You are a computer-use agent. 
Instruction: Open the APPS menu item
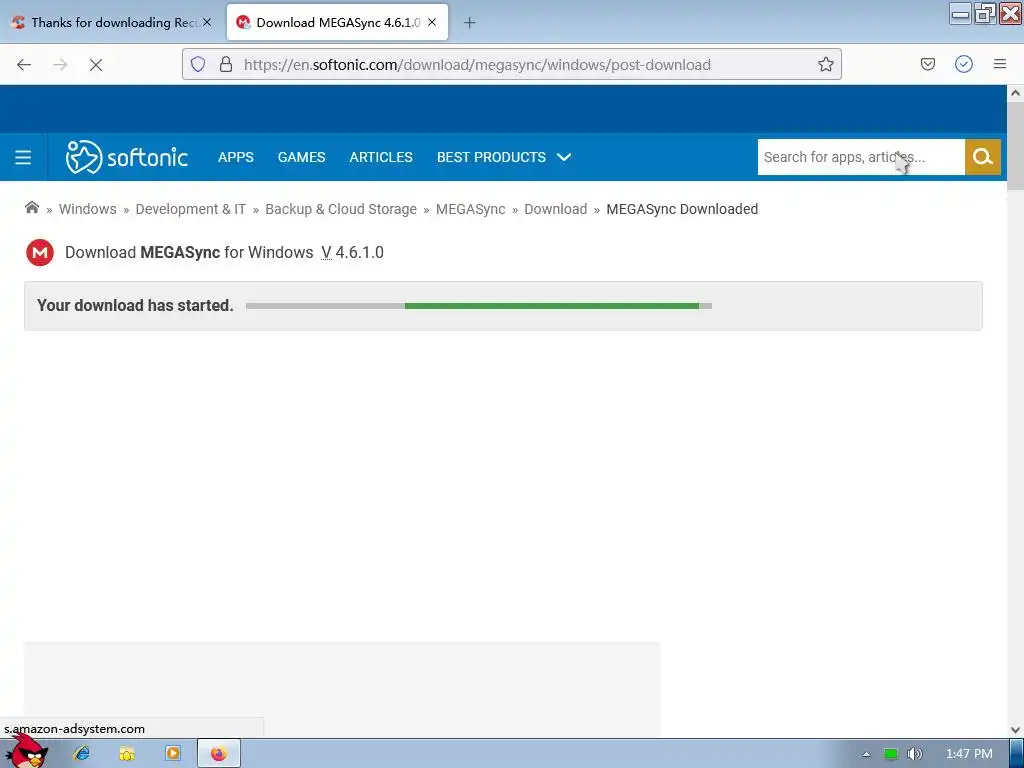tap(236, 157)
